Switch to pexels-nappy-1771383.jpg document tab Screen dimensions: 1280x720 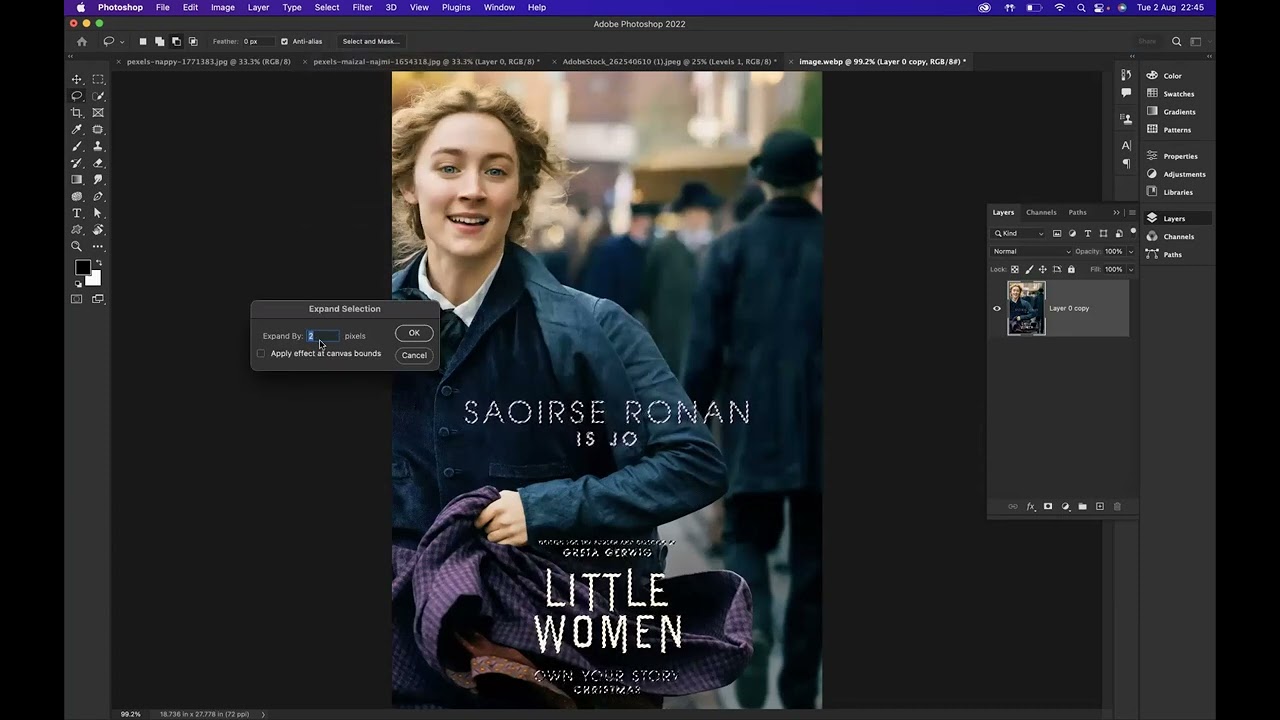208,62
